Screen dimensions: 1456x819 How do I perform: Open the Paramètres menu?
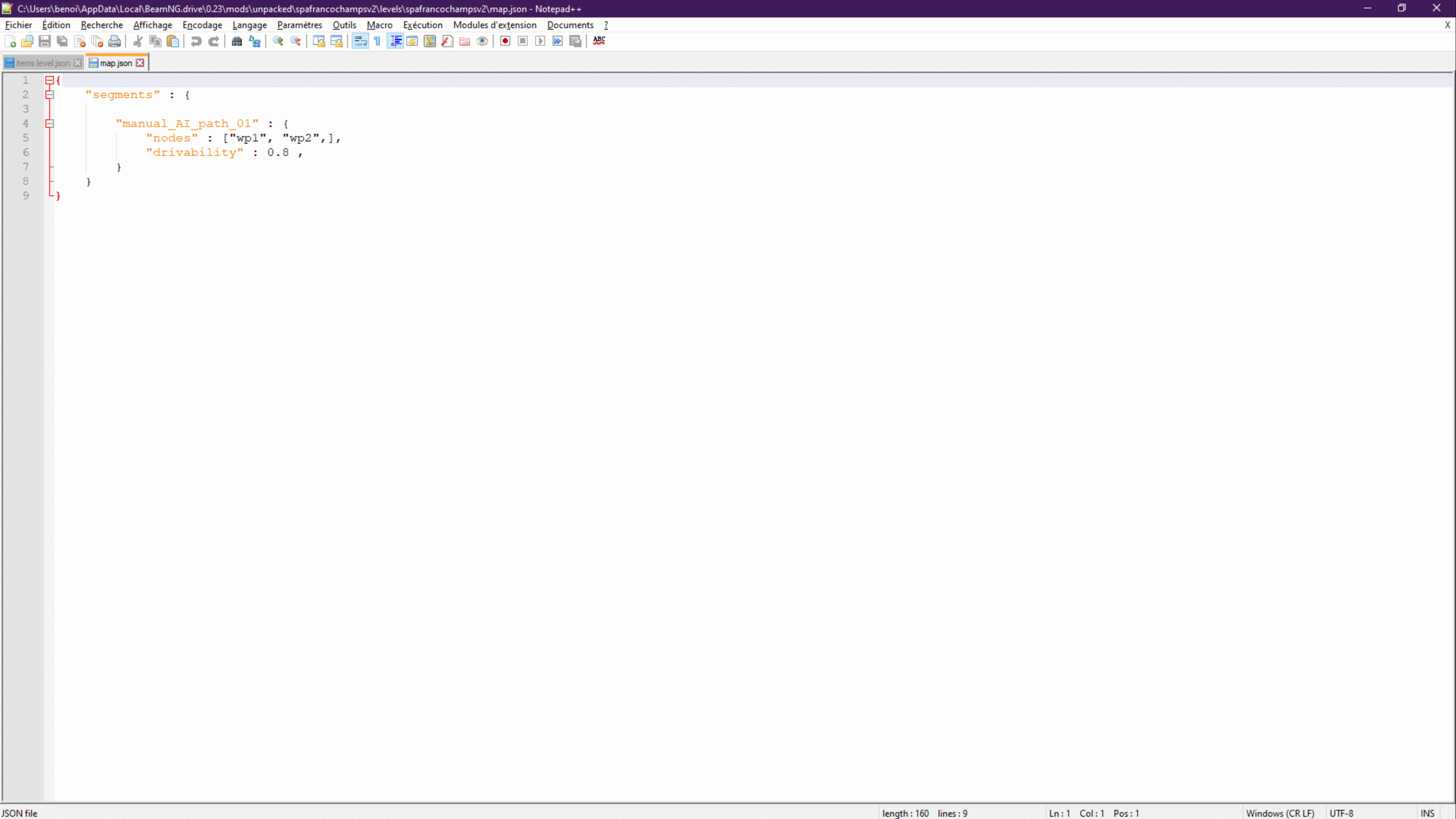(x=300, y=25)
